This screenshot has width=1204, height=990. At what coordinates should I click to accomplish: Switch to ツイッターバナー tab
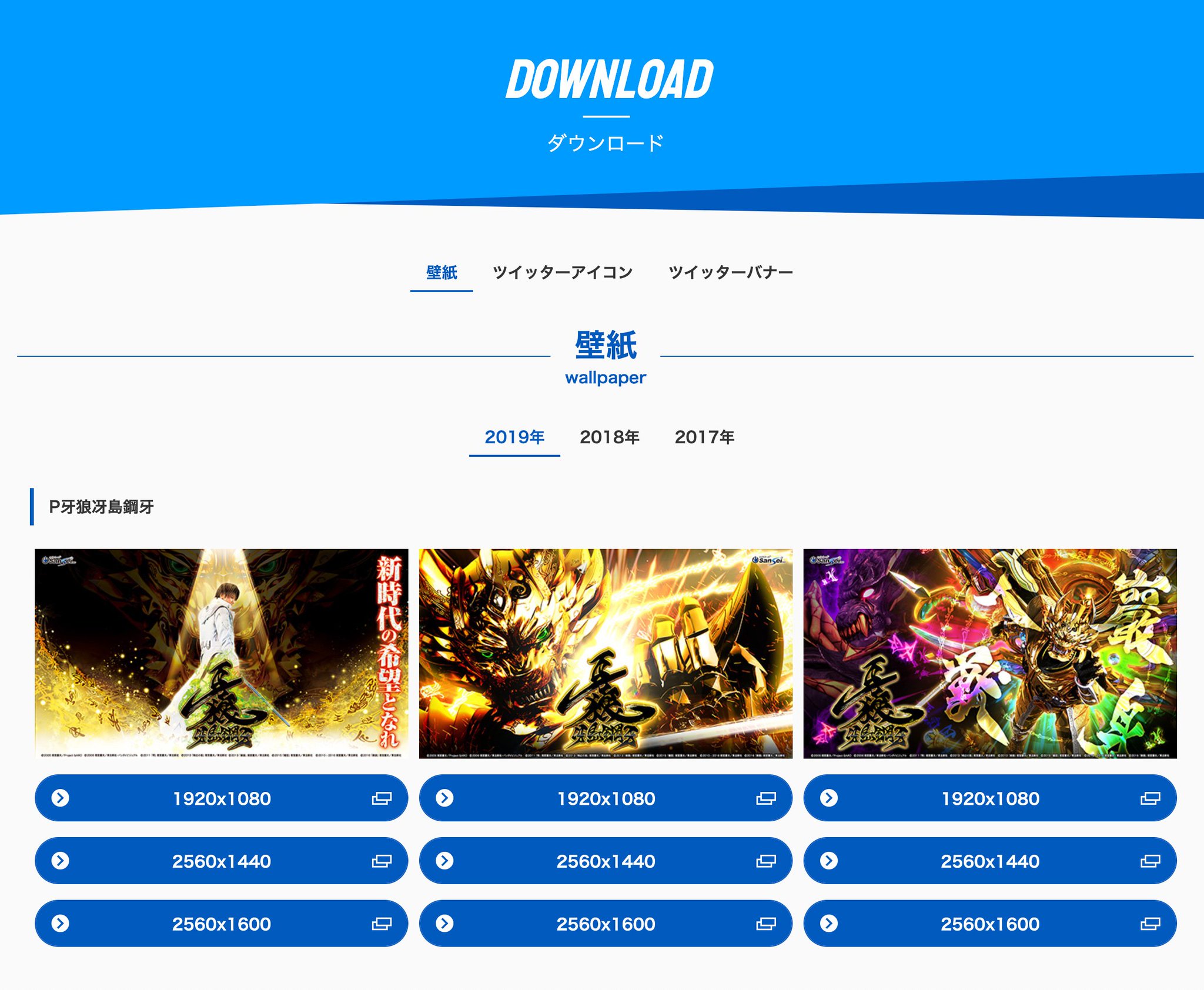tap(731, 273)
